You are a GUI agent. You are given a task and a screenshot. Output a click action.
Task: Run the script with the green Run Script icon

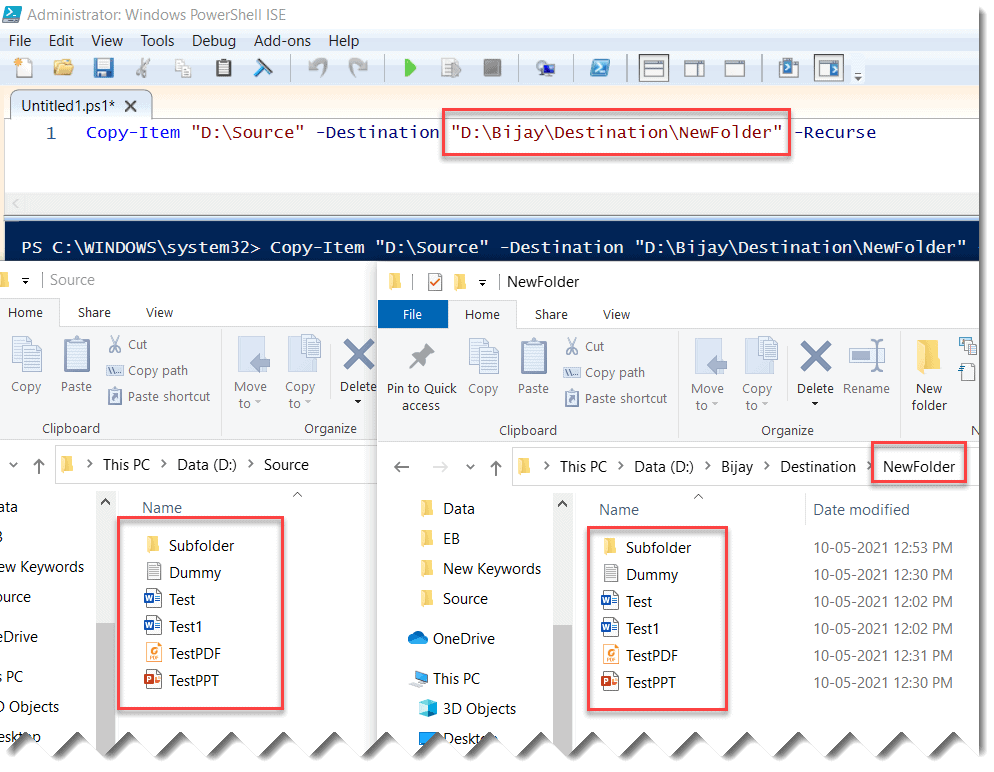click(410, 68)
